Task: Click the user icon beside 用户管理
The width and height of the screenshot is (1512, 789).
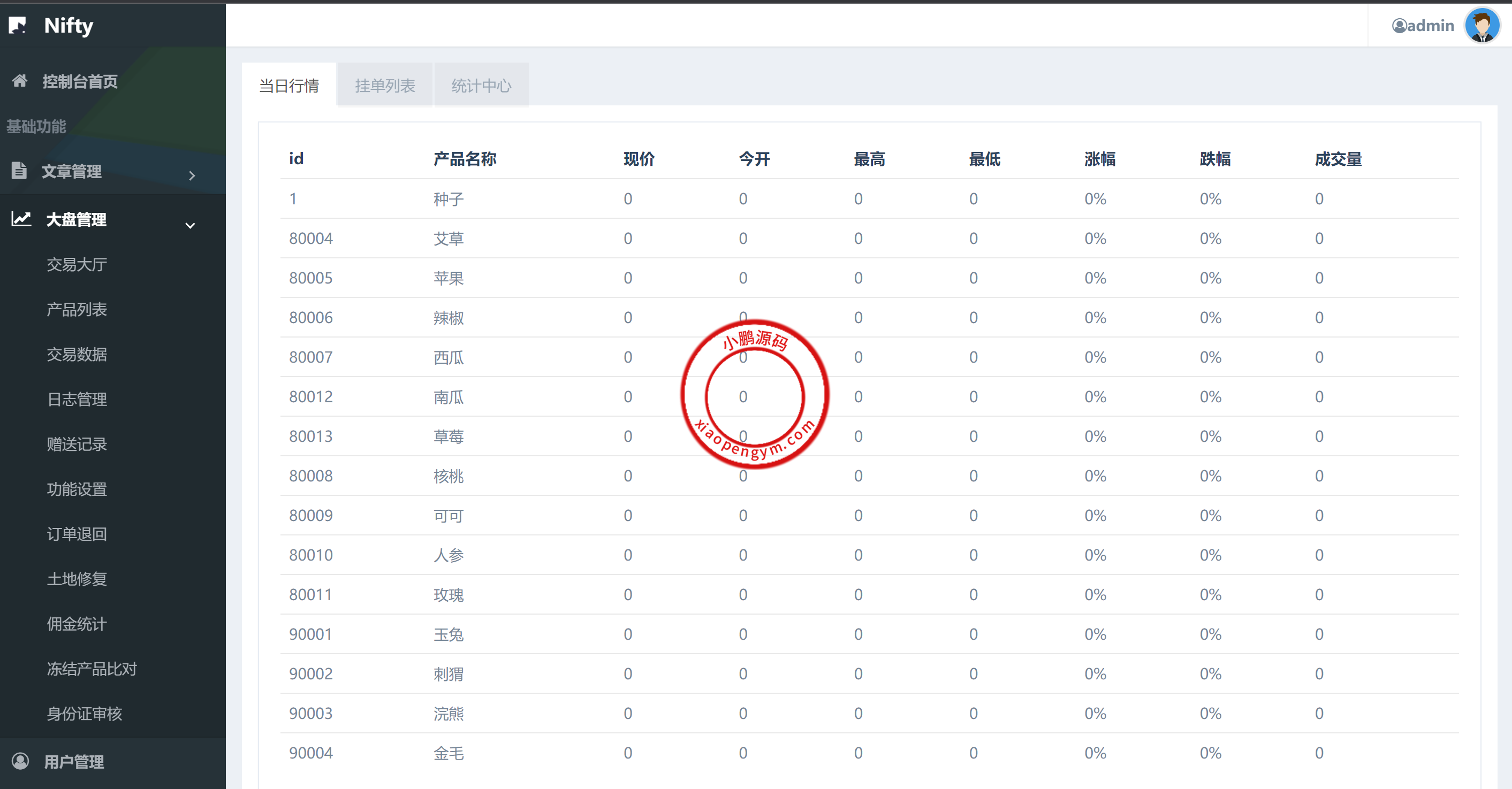Action: click(x=20, y=761)
